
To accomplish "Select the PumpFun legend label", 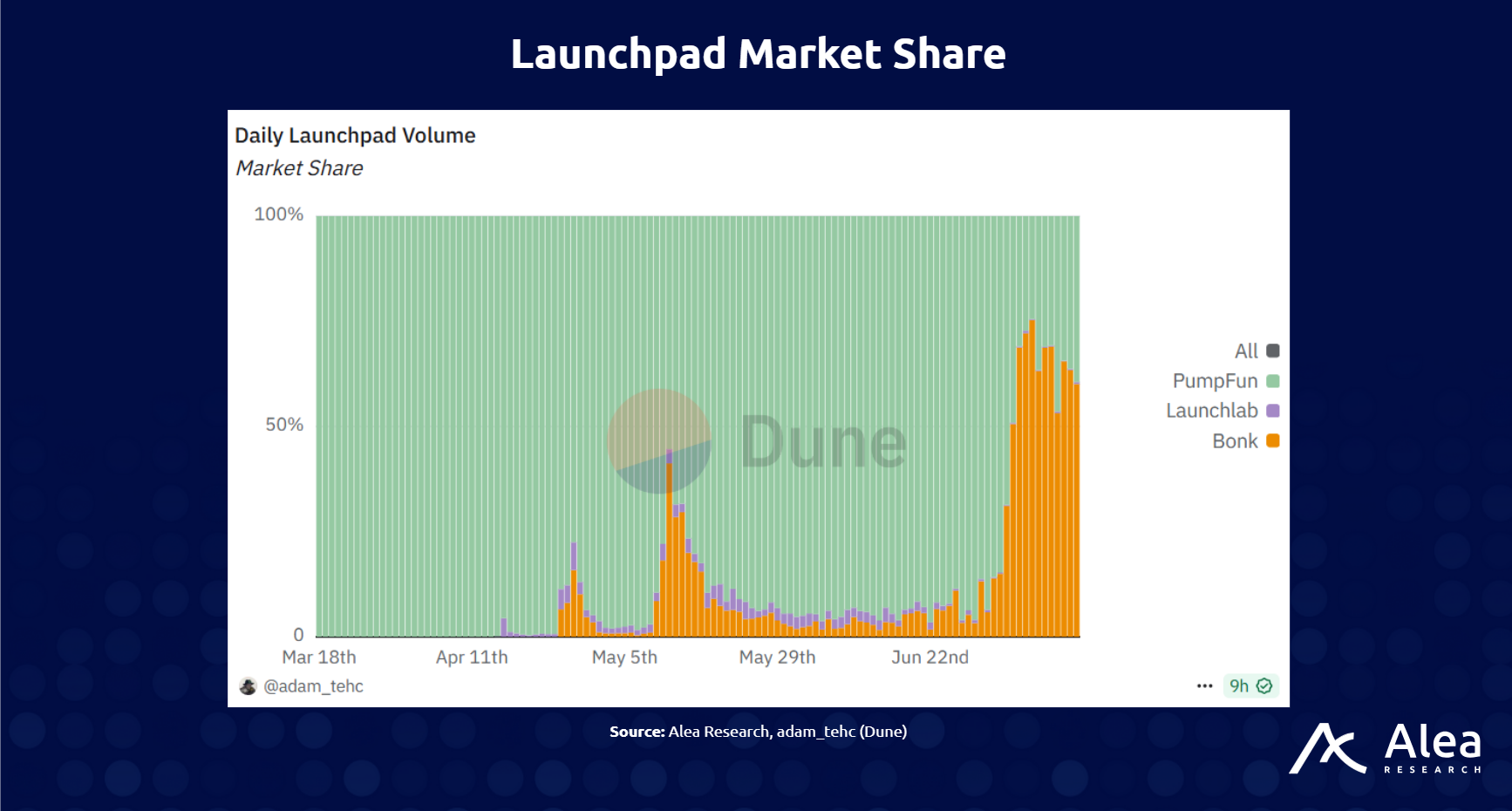I will click(x=1215, y=381).
